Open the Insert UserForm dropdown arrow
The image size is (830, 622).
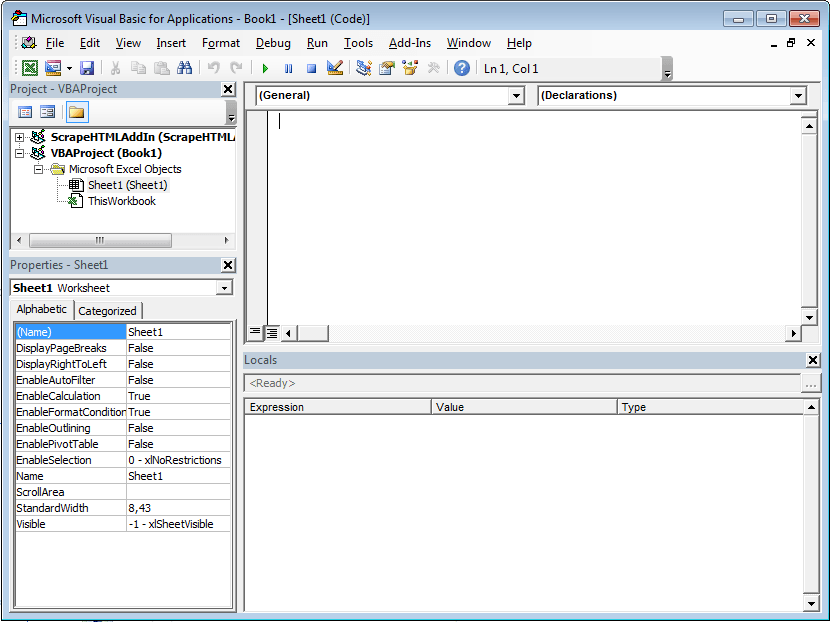pos(69,68)
